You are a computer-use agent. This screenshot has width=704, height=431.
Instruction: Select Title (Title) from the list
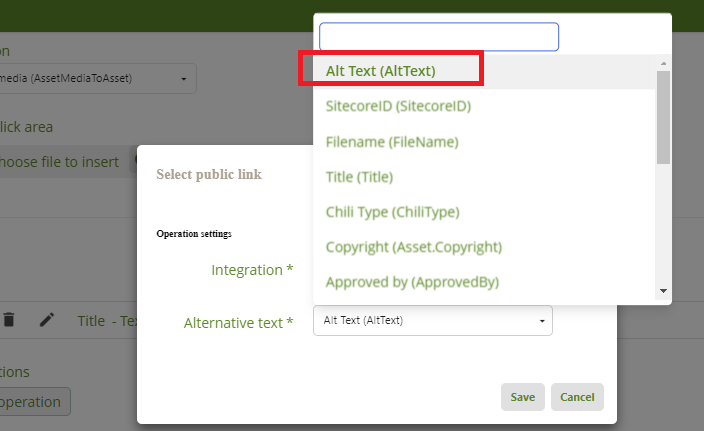pos(359,177)
